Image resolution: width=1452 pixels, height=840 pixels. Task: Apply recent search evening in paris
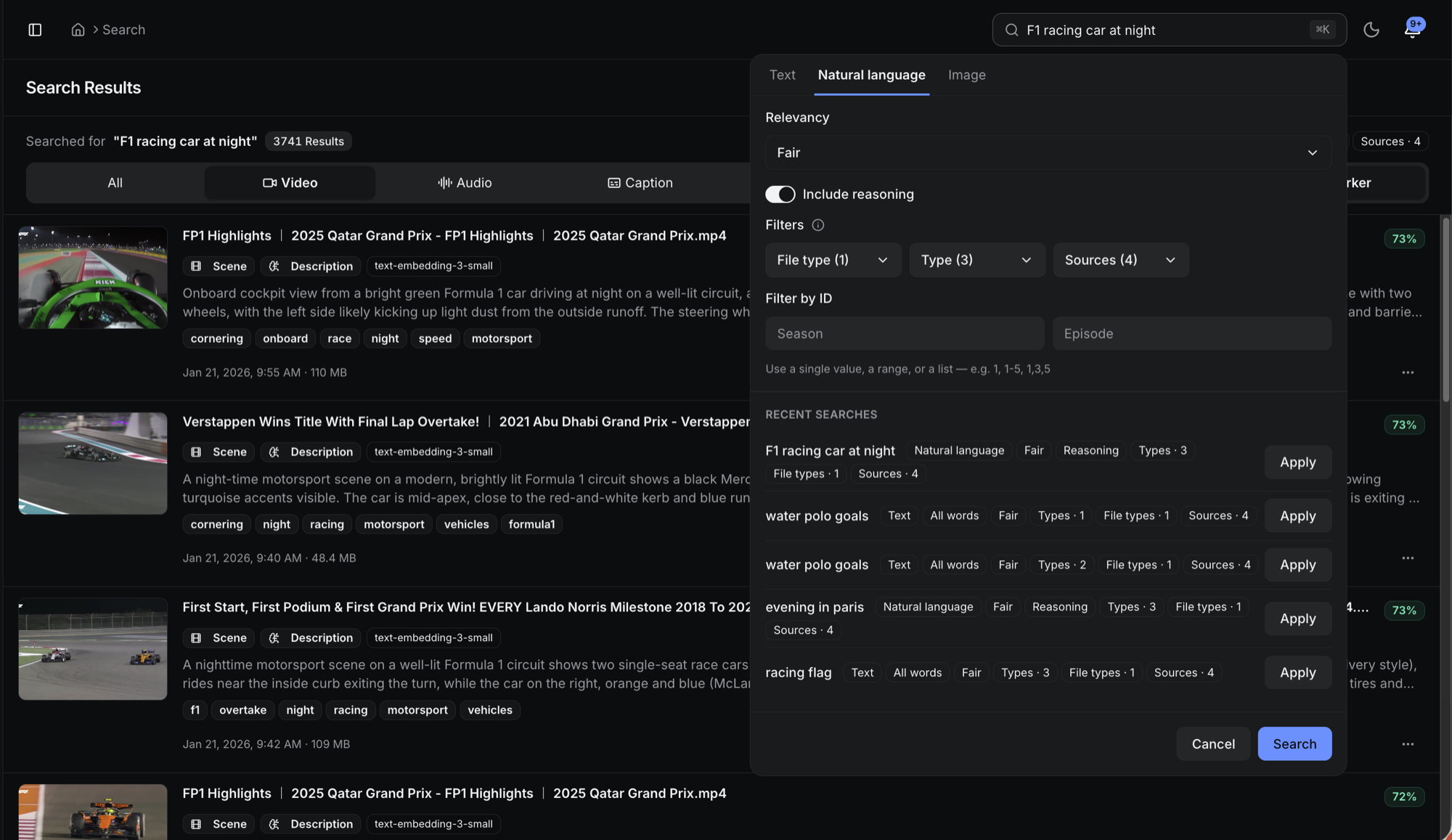(1297, 619)
